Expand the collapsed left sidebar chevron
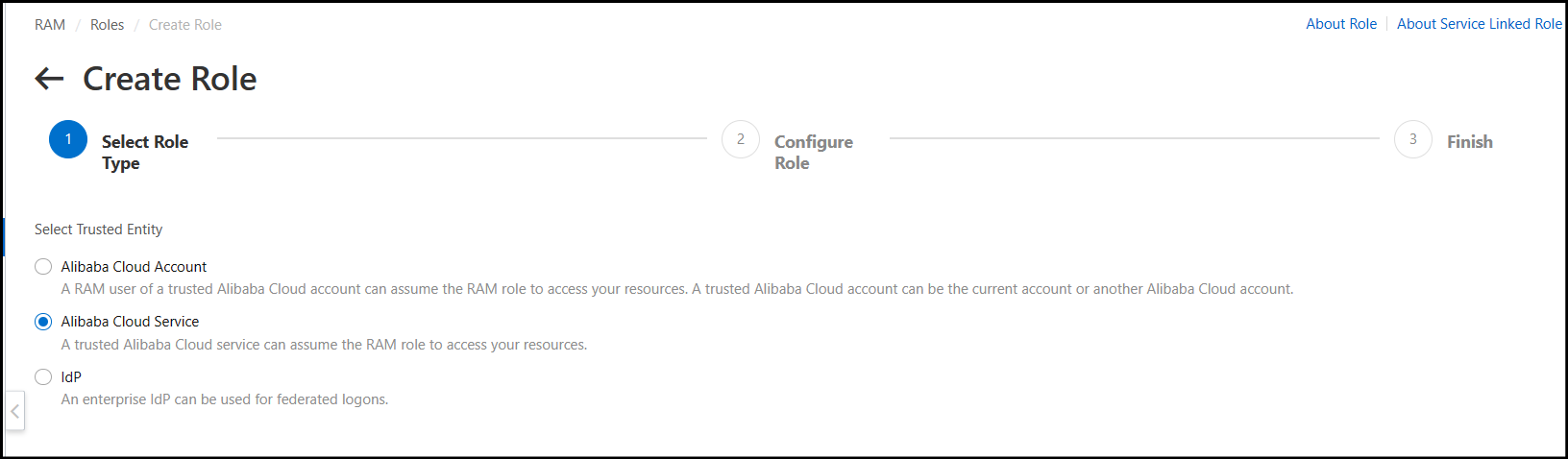Viewport: 1568px width, 459px height. coord(14,411)
